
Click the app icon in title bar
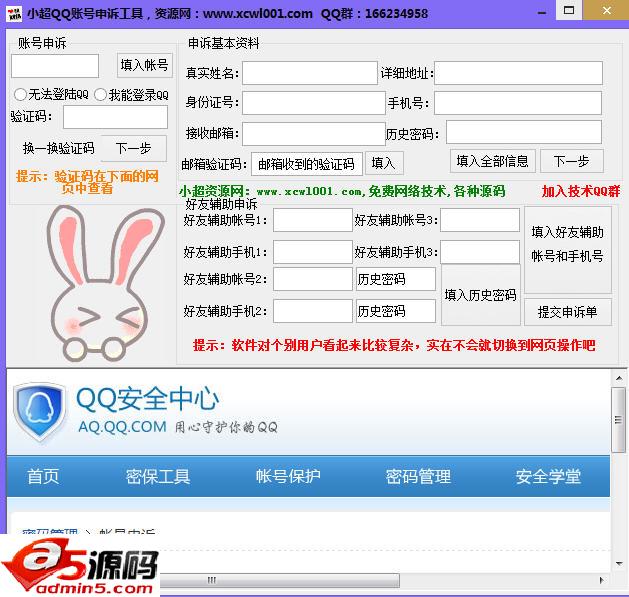[x=14, y=14]
